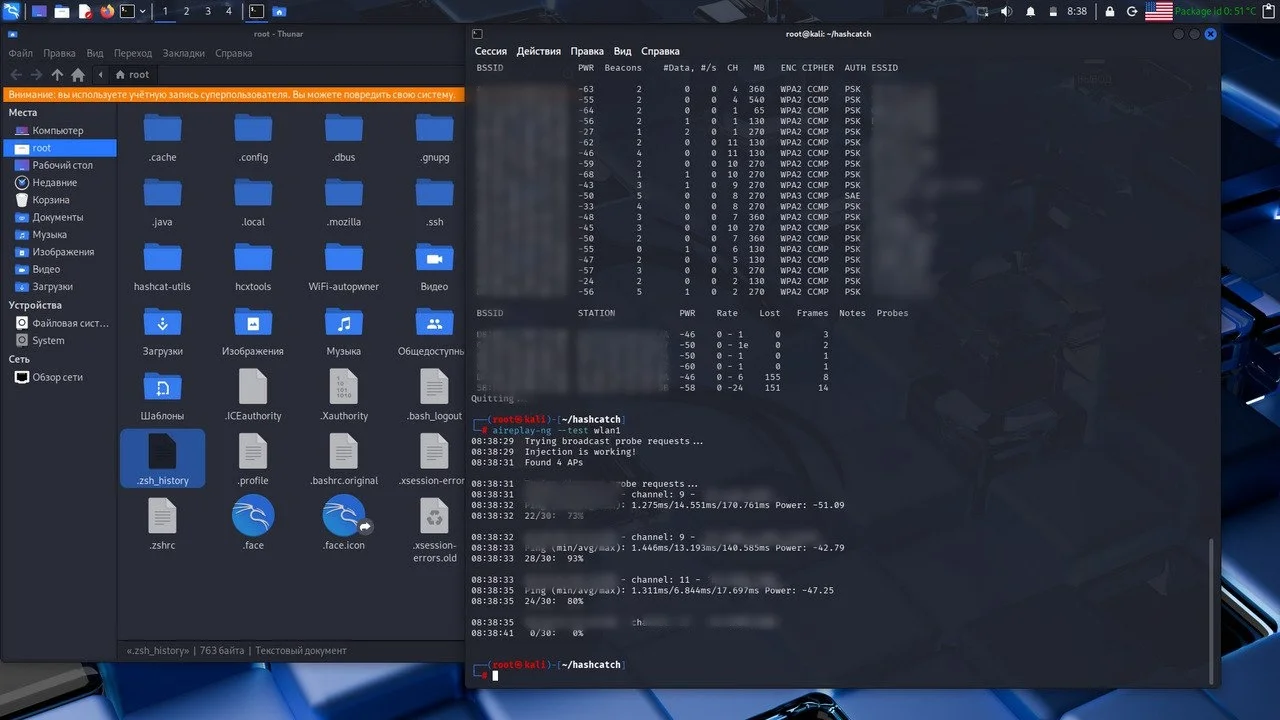The image size is (1280, 720).
Task: Open the Закладки menu in Thunar
Action: pyautogui.click(x=183, y=53)
